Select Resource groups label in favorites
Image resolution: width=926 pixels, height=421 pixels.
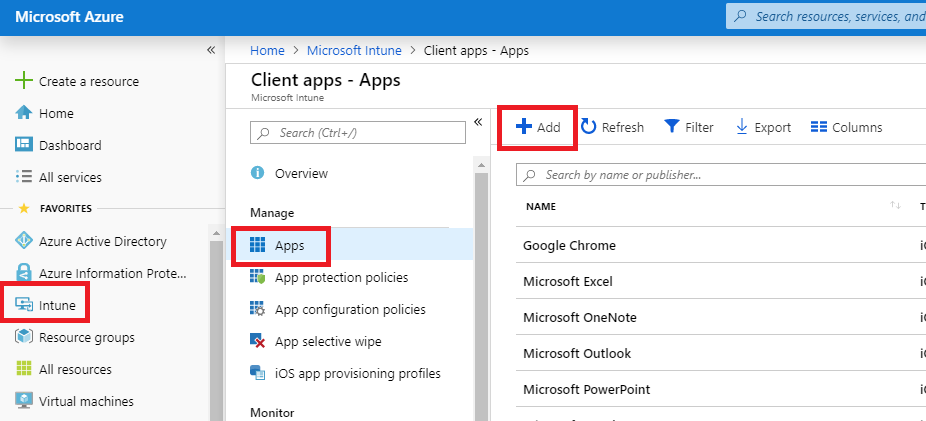pos(86,337)
